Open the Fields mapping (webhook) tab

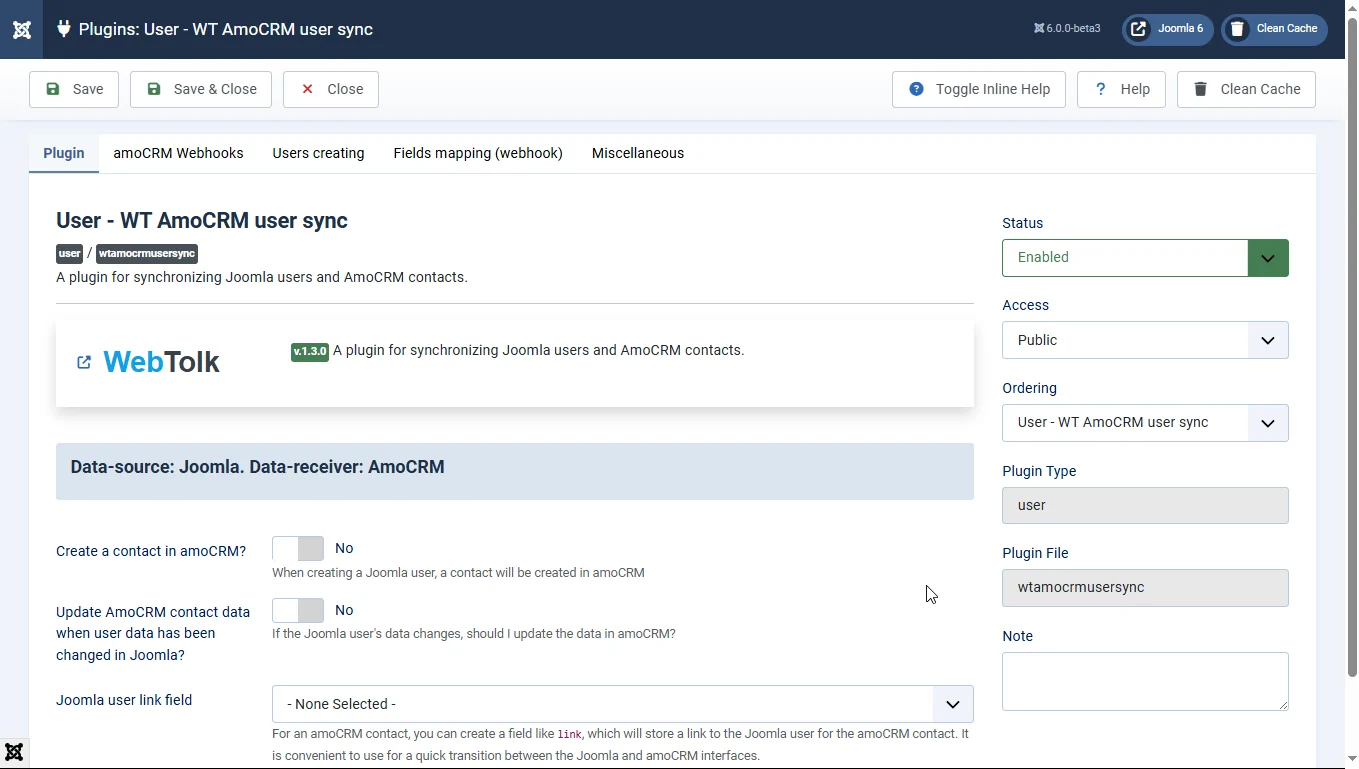477,153
